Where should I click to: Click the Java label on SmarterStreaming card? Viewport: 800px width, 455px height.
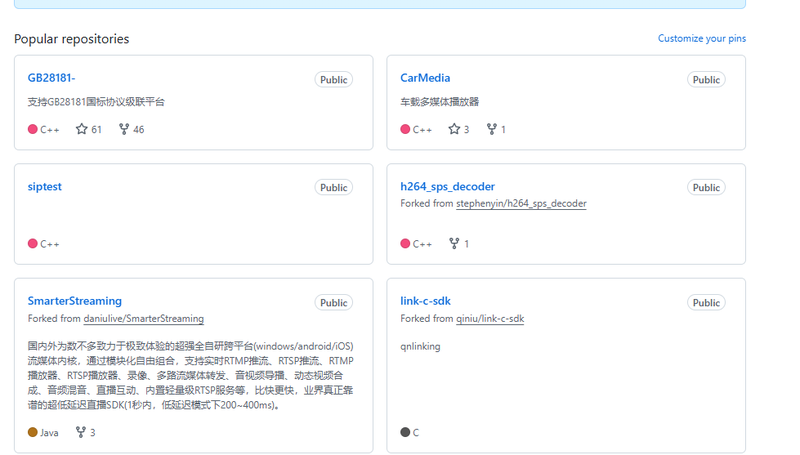click(49, 433)
